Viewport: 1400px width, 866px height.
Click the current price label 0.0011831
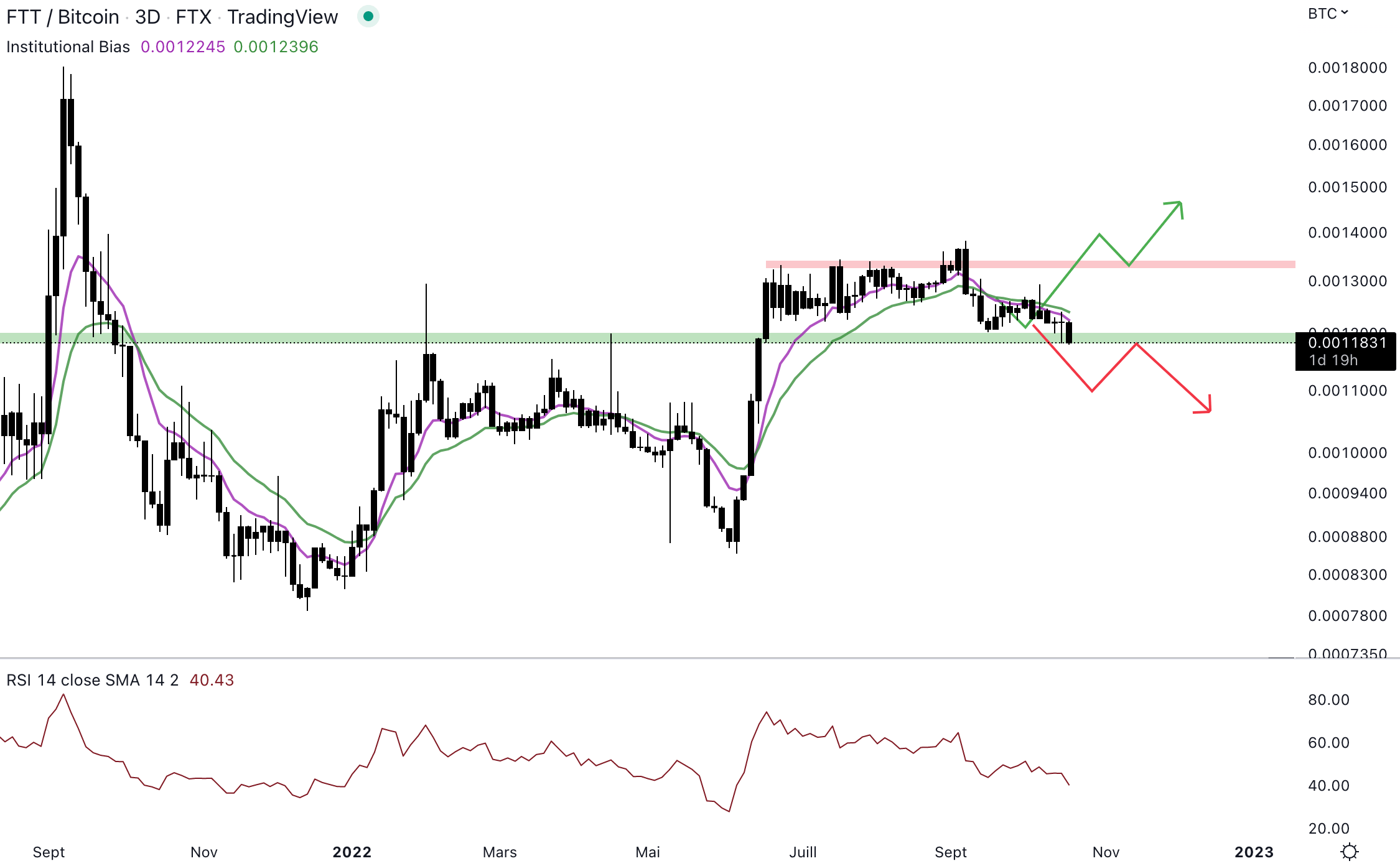[x=1347, y=343]
